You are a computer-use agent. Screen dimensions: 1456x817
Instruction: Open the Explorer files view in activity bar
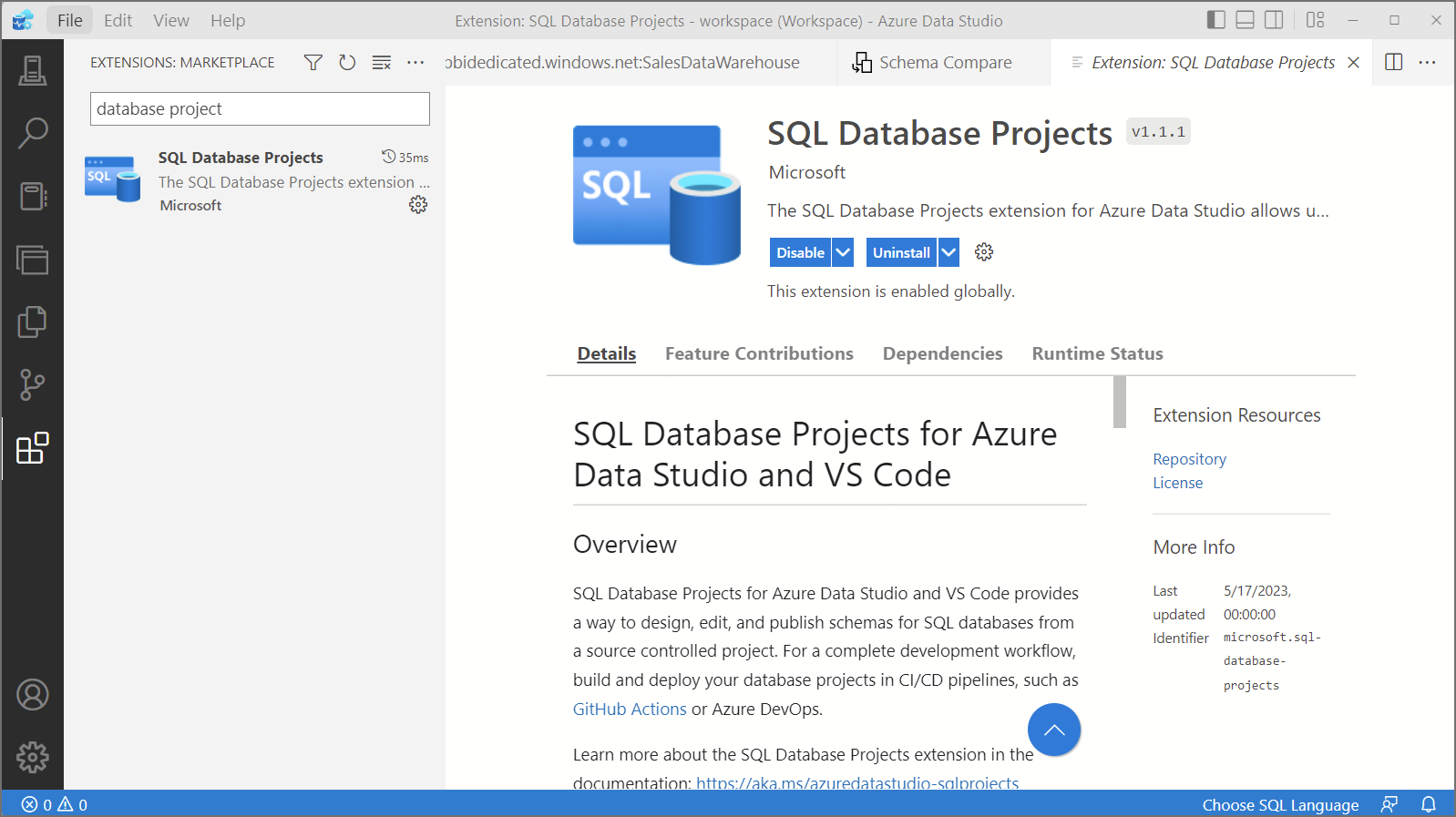click(33, 322)
